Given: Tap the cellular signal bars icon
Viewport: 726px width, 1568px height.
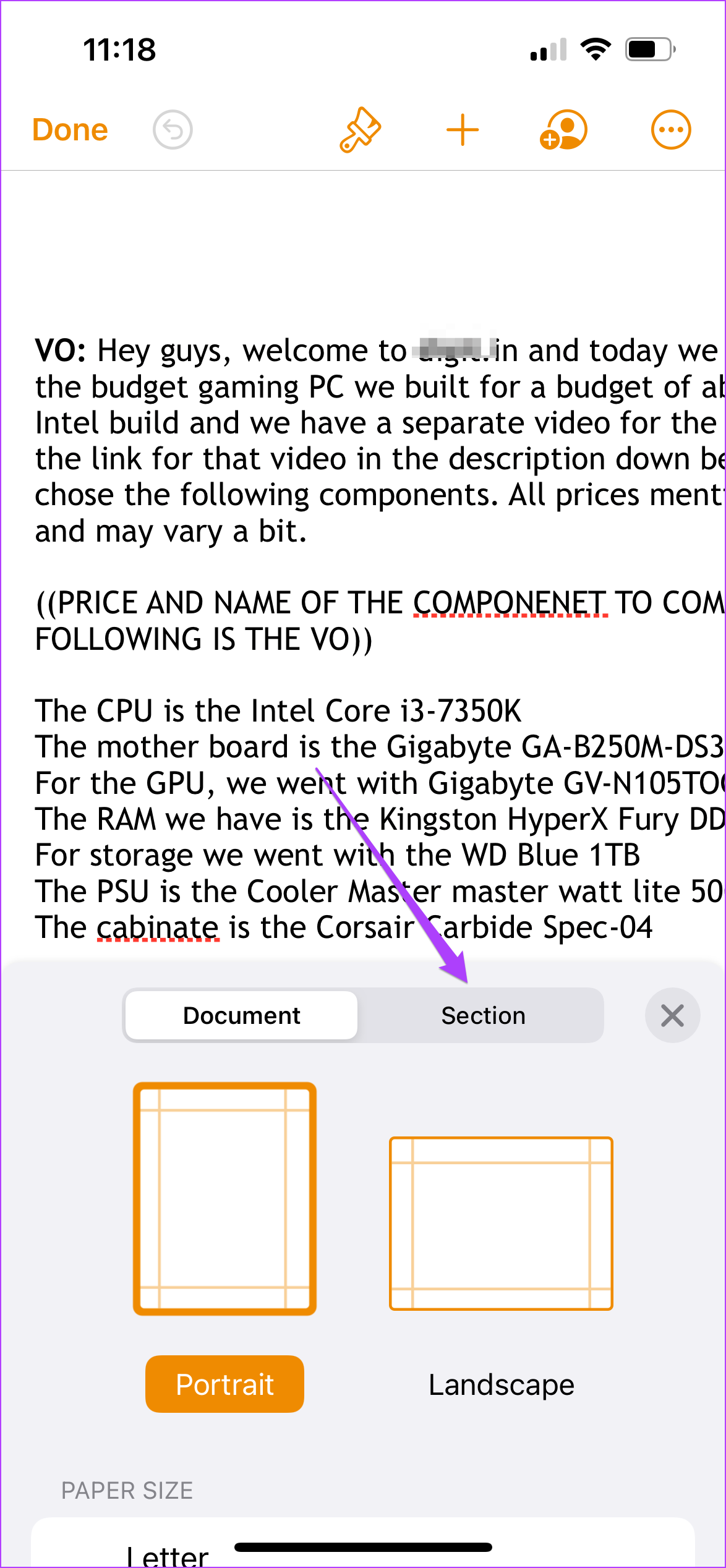Looking at the screenshot, I should pos(549,49).
